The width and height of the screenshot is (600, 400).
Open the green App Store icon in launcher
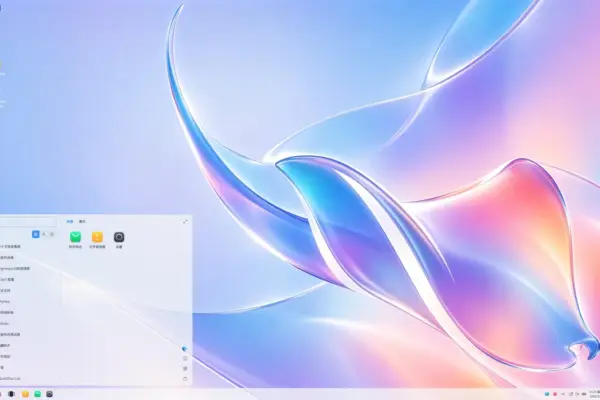tap(75, 237)
